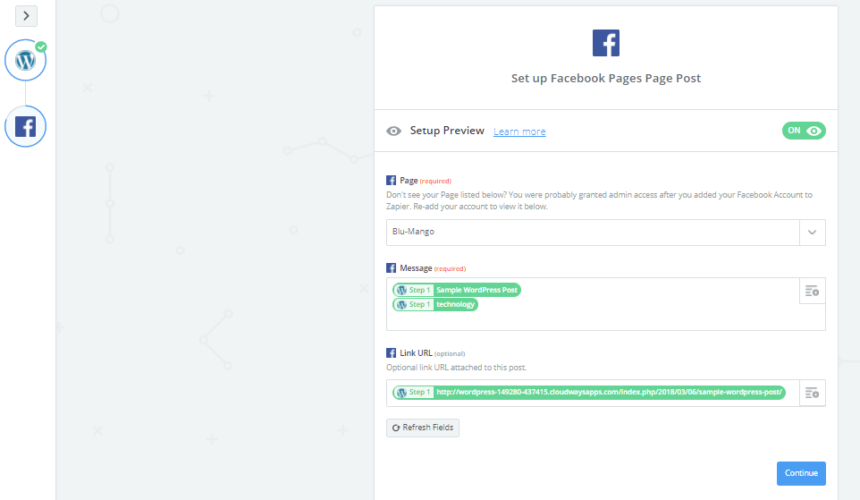Click the 'Optional link URL attached to this post.' text
860x500 pixels.
pyautogui.click(x=456, y=367)
